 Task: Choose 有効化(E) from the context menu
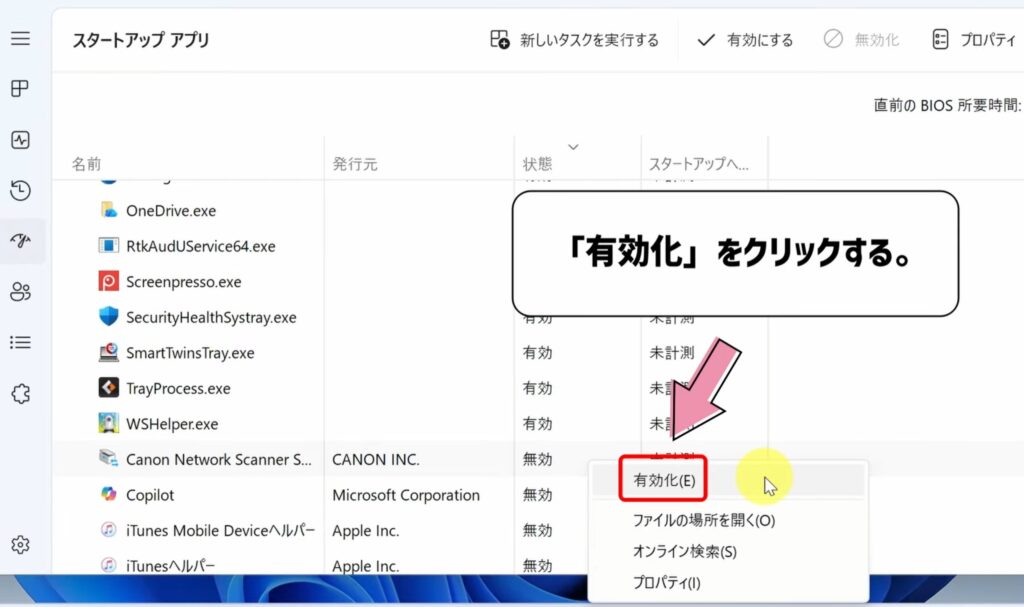click(x=664, y=480)
